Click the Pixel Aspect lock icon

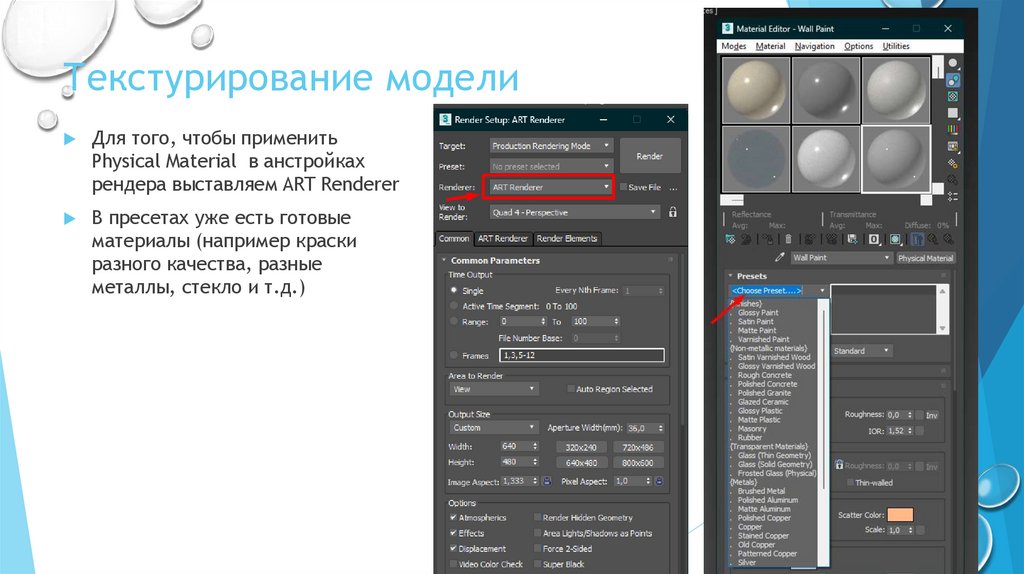(x=660, y=481)
